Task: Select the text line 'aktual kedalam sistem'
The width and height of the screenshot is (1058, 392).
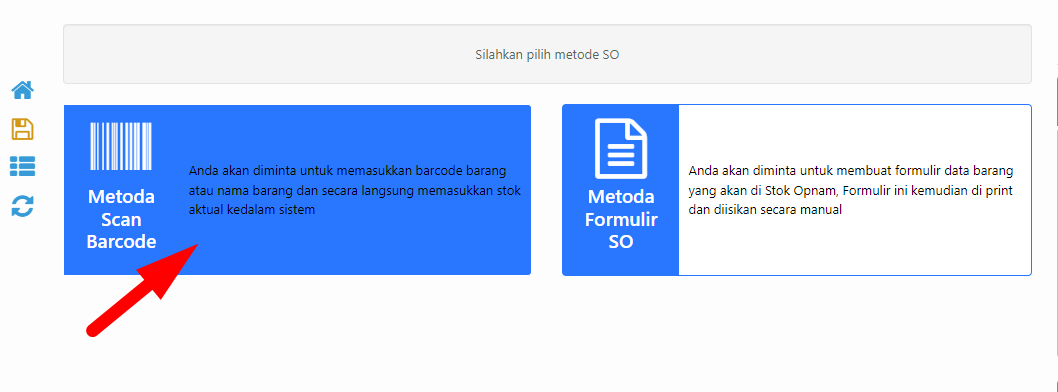Action: coord(252,211)
